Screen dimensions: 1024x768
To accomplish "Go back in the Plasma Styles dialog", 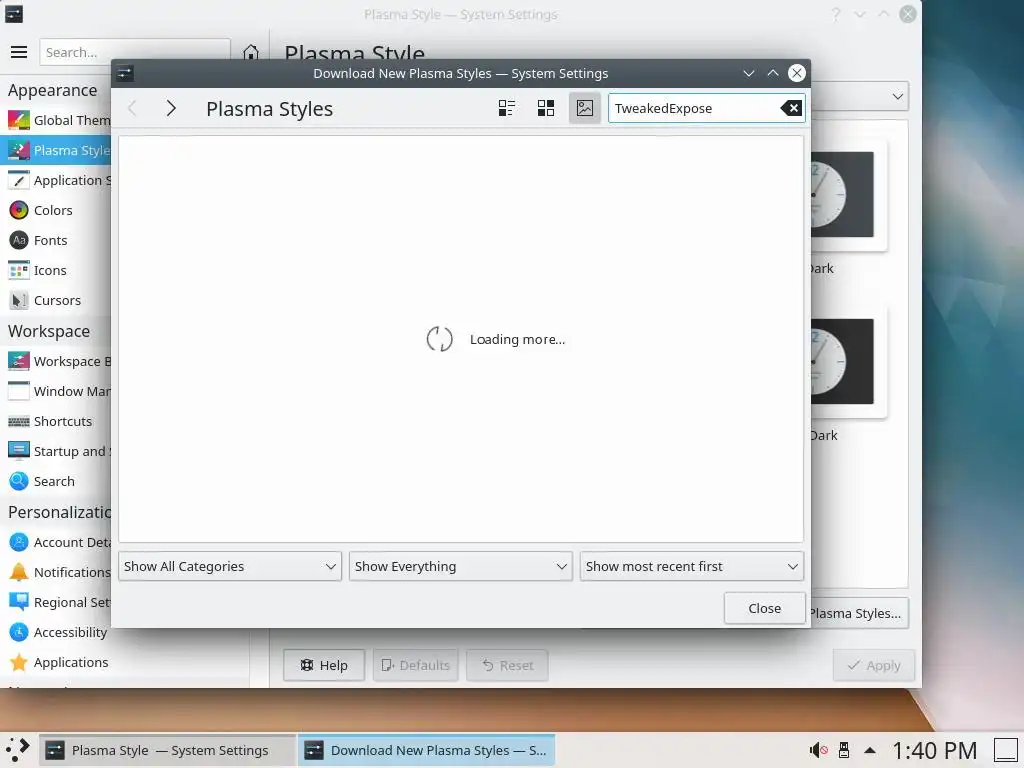I will click(x=132, y=108).
